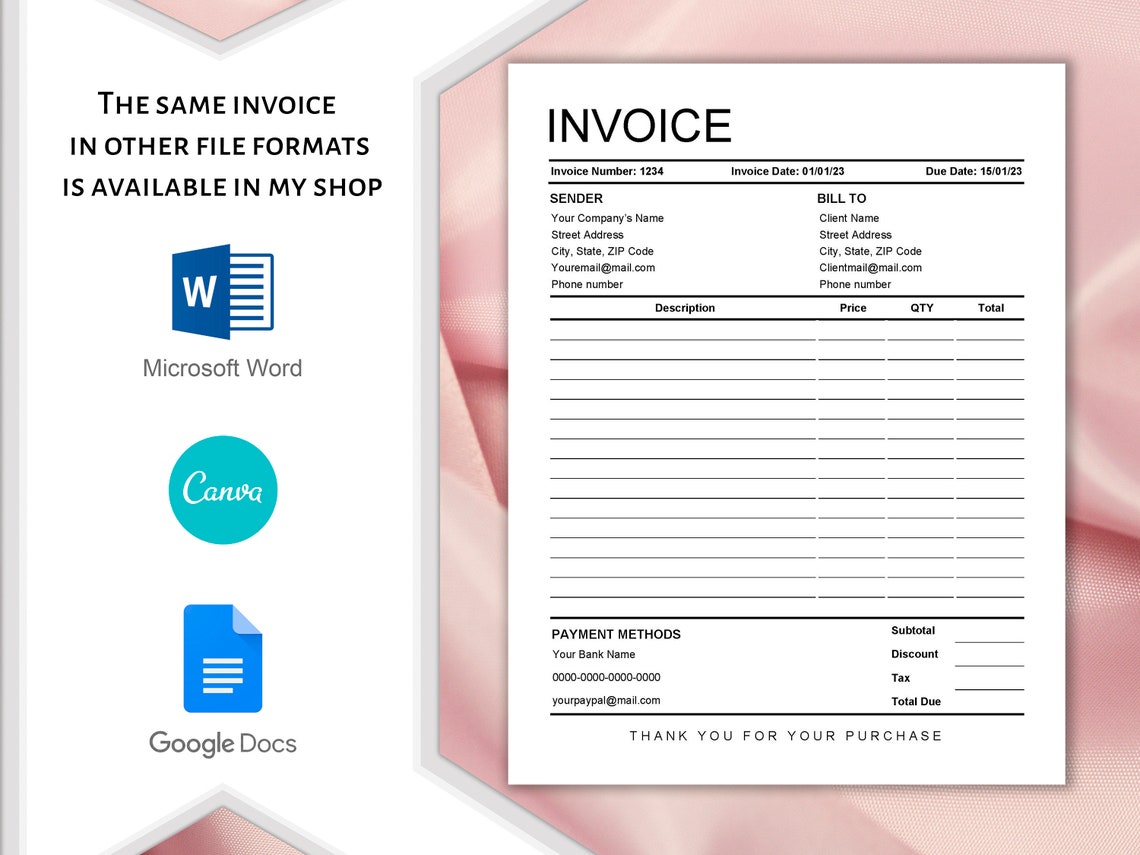The image size is (1140, 855).
Task: Open the Google Docs icon
Action: (x=222, y=658)
